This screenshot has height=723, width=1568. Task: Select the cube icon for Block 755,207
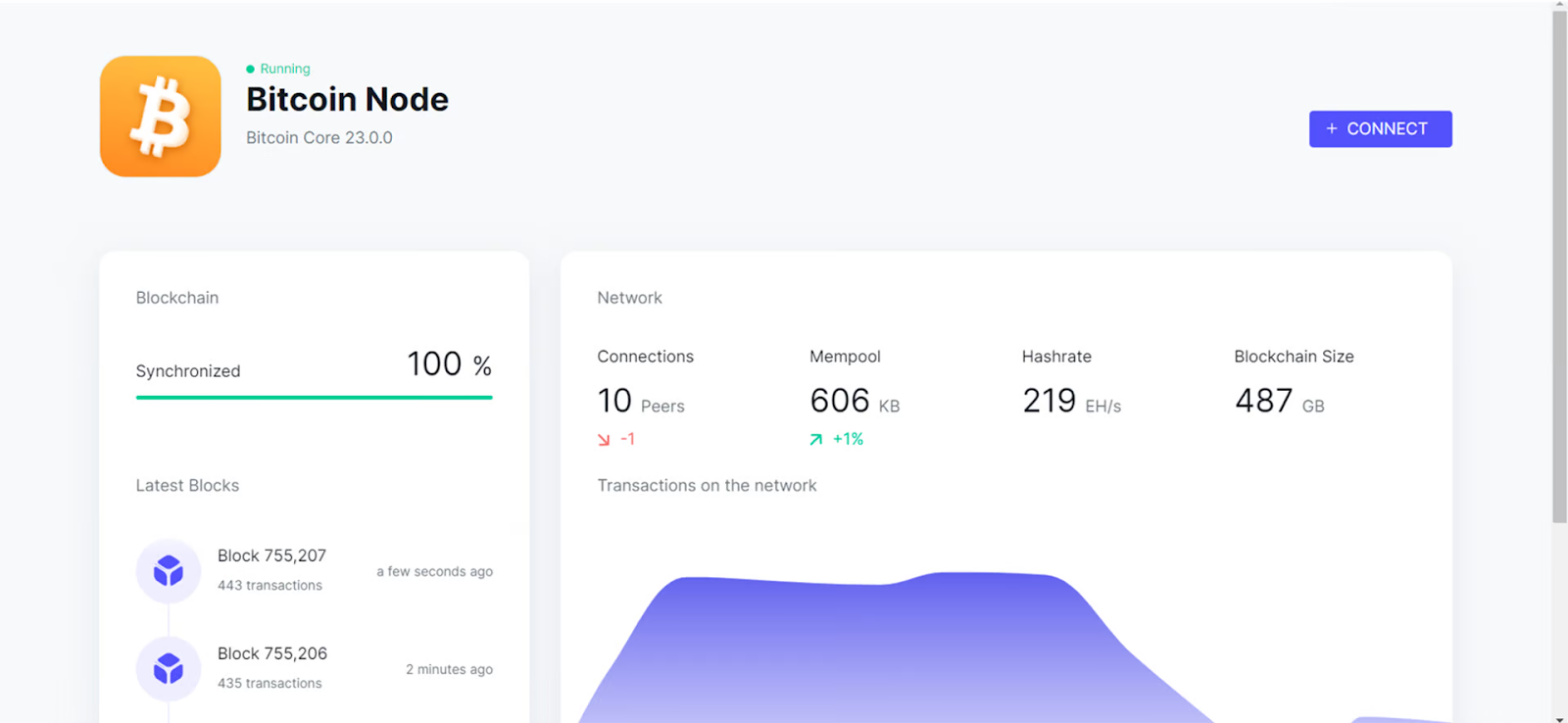coord(169,570)
